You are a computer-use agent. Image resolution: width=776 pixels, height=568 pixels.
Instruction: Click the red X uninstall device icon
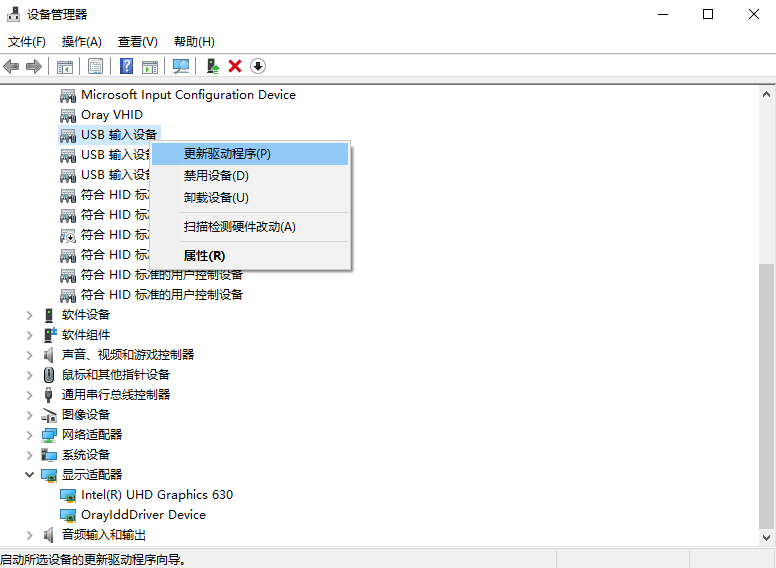[235, 66]
